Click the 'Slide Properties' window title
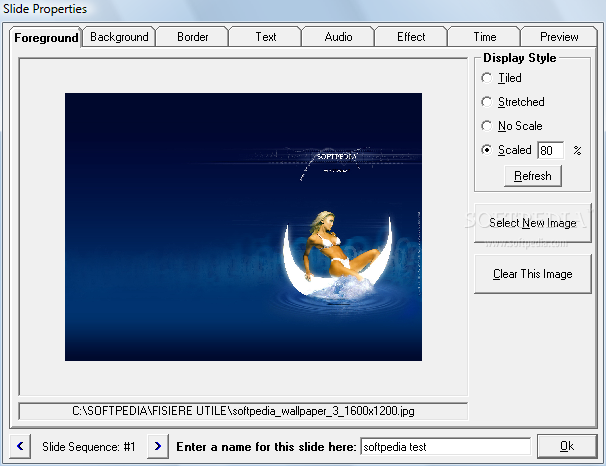 tap(45, 9)
